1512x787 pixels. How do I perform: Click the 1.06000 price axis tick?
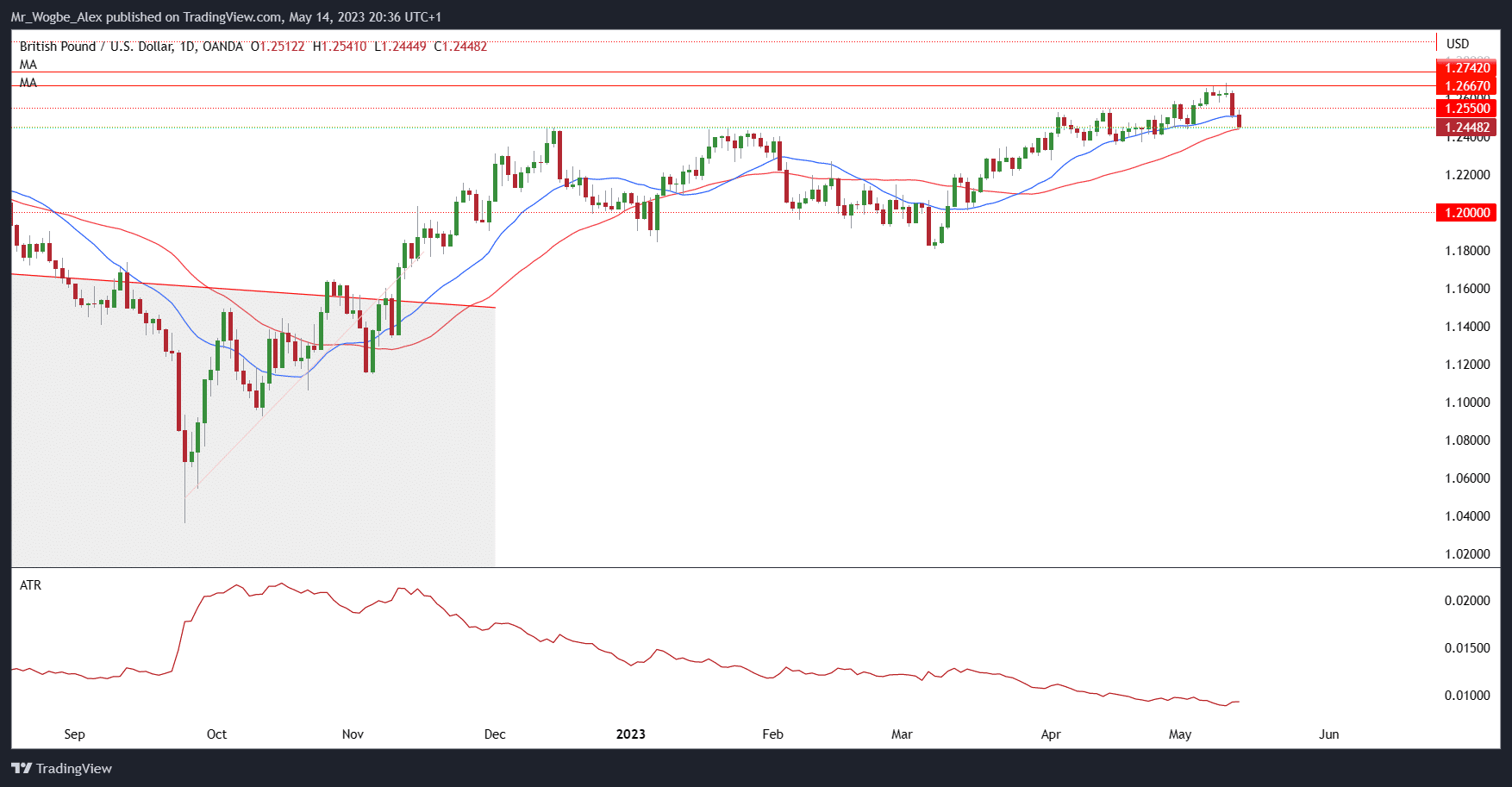tap(1467, 478)
